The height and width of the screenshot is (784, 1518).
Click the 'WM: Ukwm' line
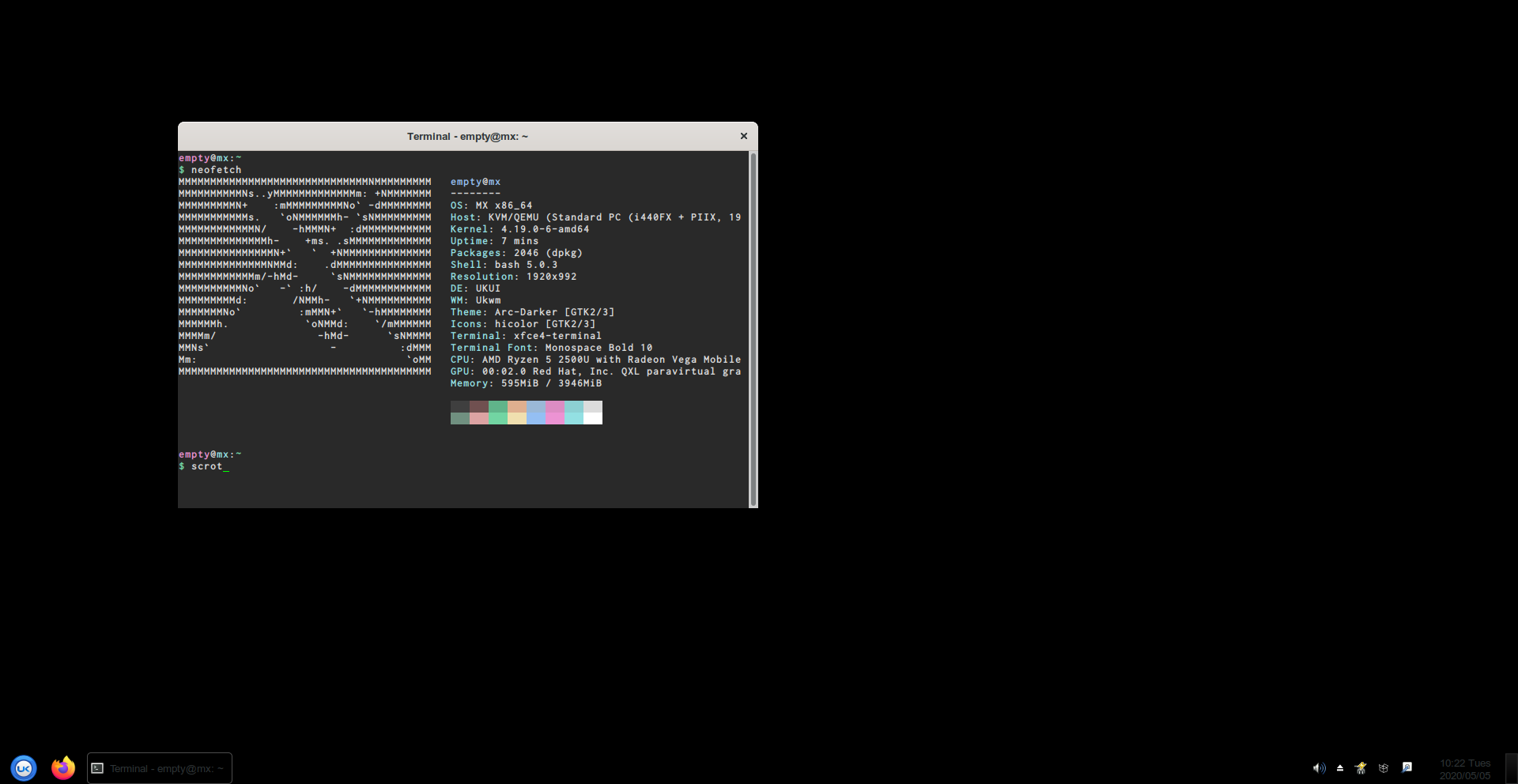476,300
